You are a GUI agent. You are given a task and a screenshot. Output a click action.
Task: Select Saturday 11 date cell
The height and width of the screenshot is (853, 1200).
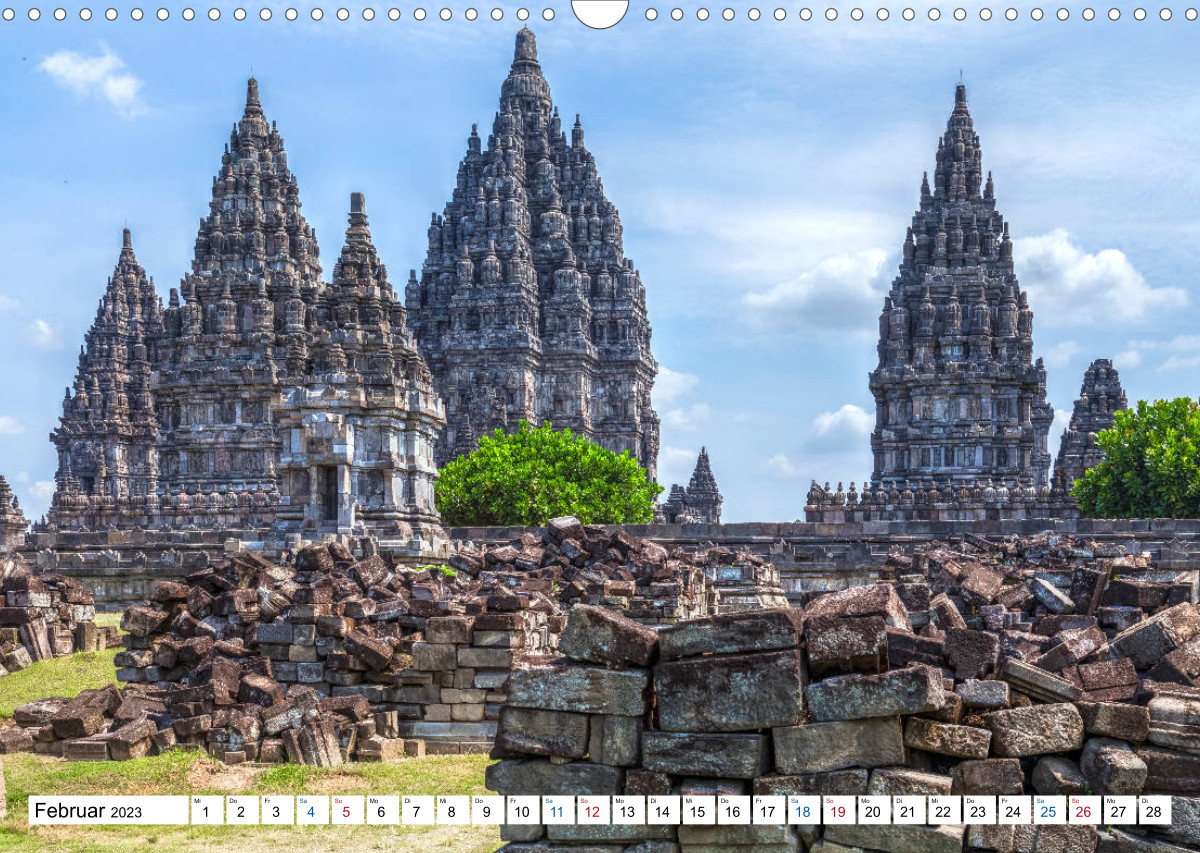557,810
